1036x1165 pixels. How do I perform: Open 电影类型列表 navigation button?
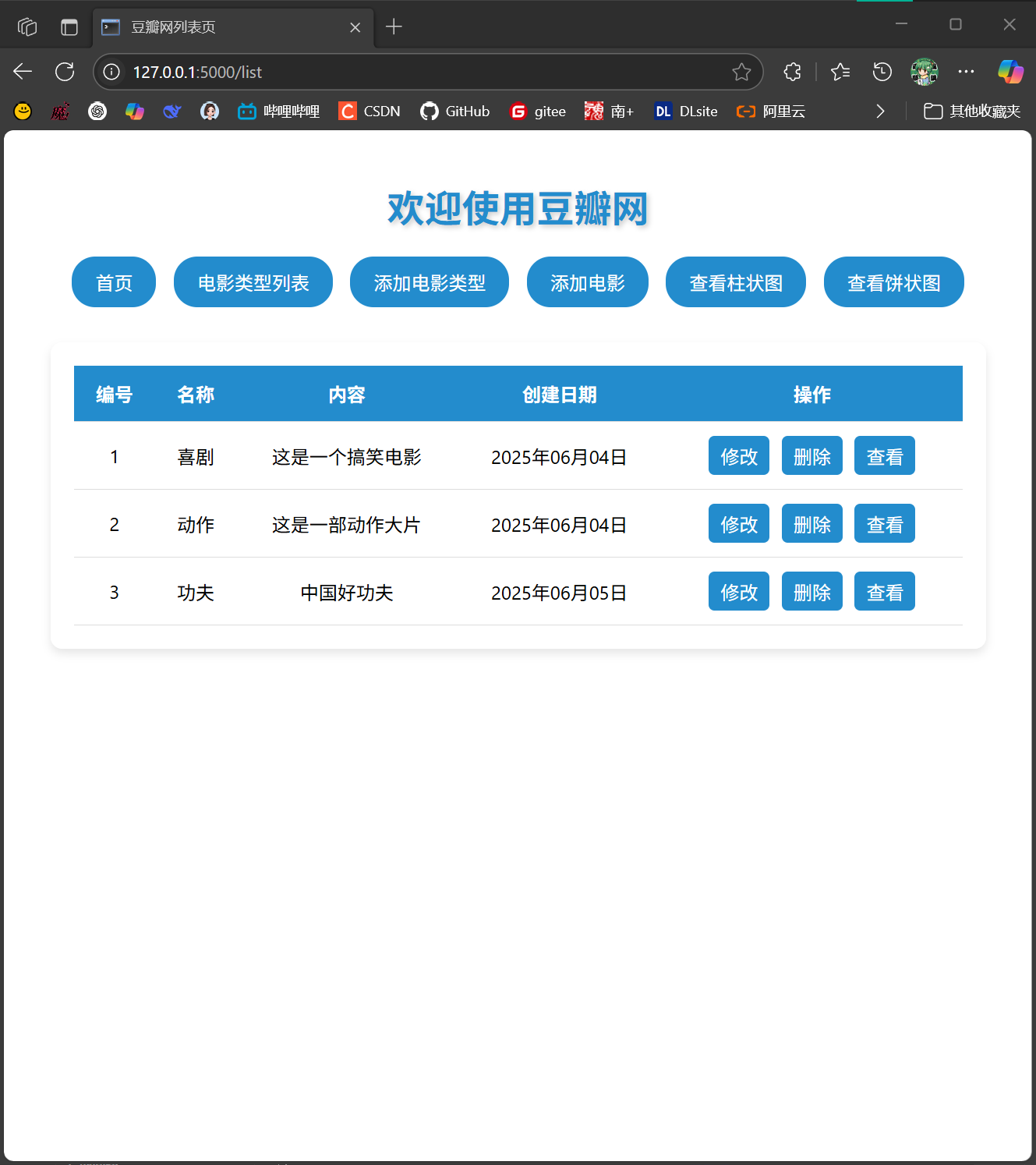pos(253,282)
